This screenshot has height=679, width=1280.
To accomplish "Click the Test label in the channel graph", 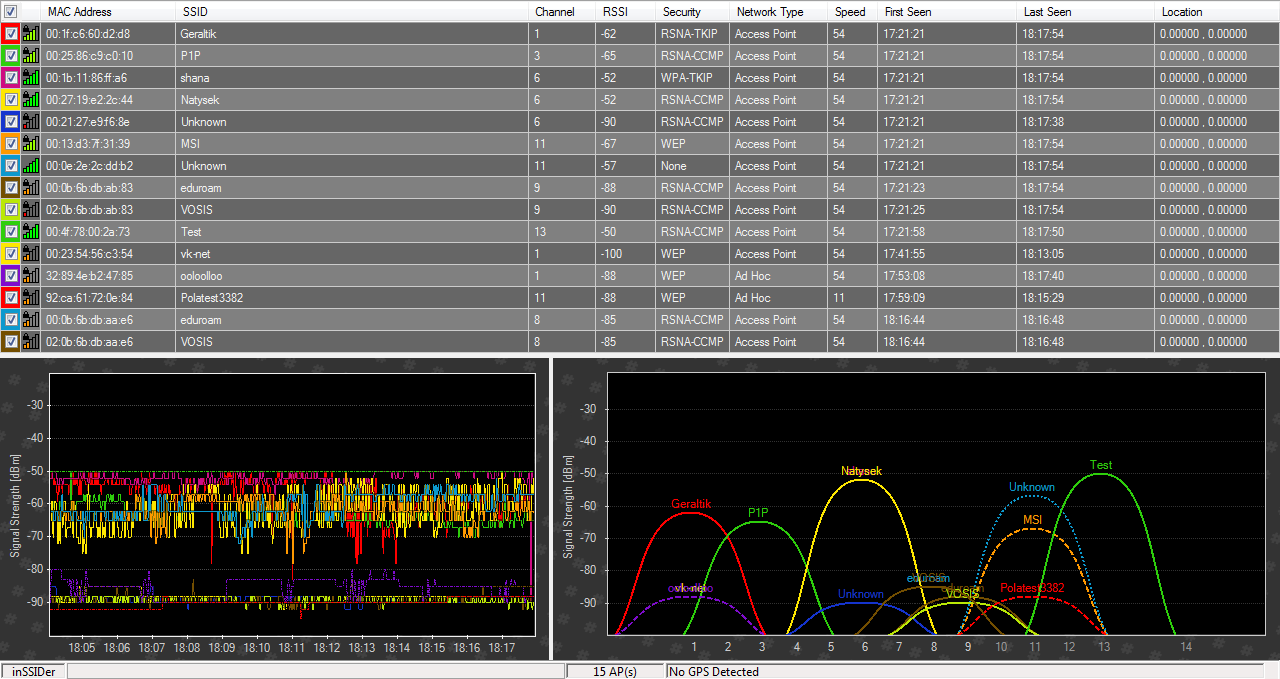I will (1100, 465).
